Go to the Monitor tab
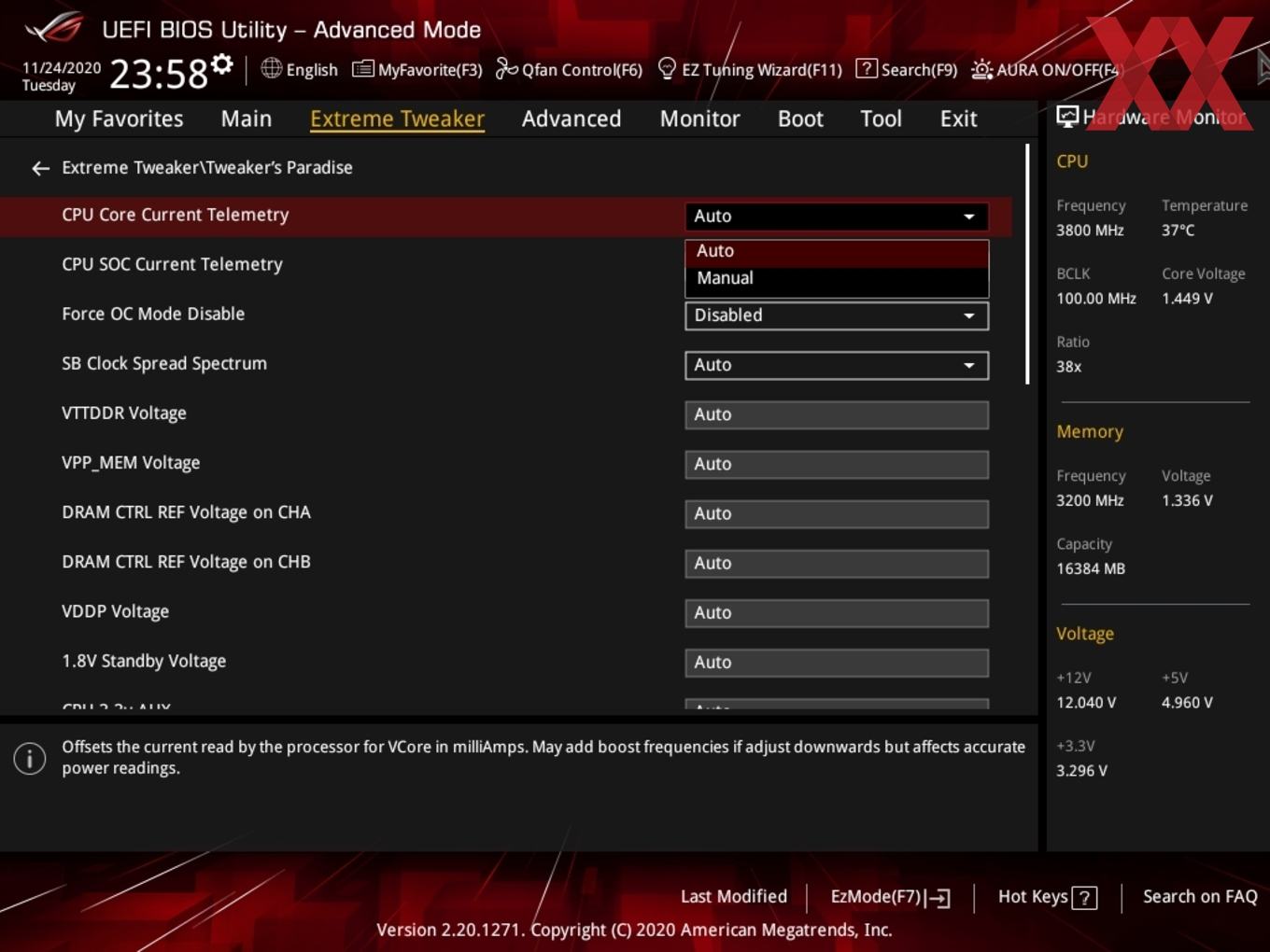 pyautogui.click(x=700, y=119)
